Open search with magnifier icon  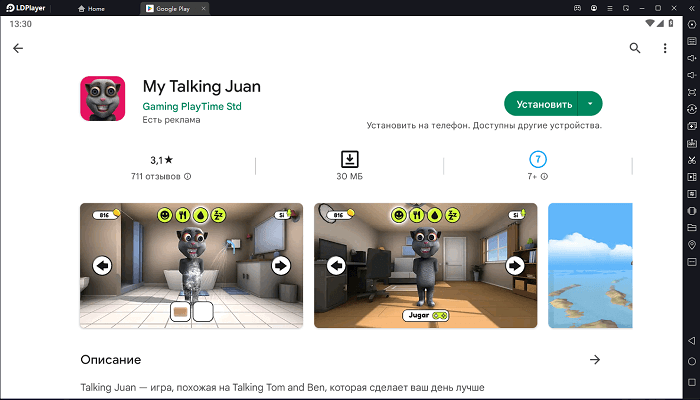tap(635, 48)
